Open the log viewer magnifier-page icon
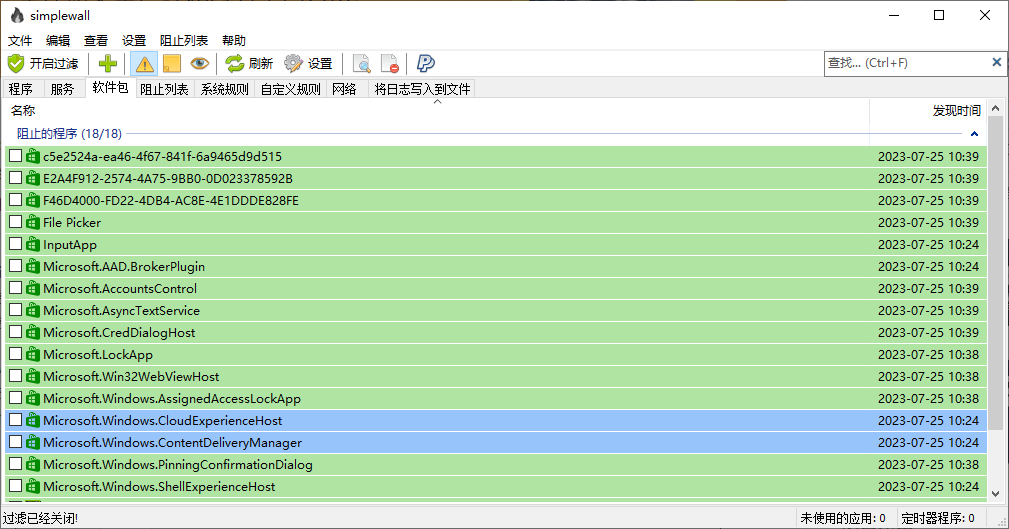The image size is (1009, 529). [362, 64]
